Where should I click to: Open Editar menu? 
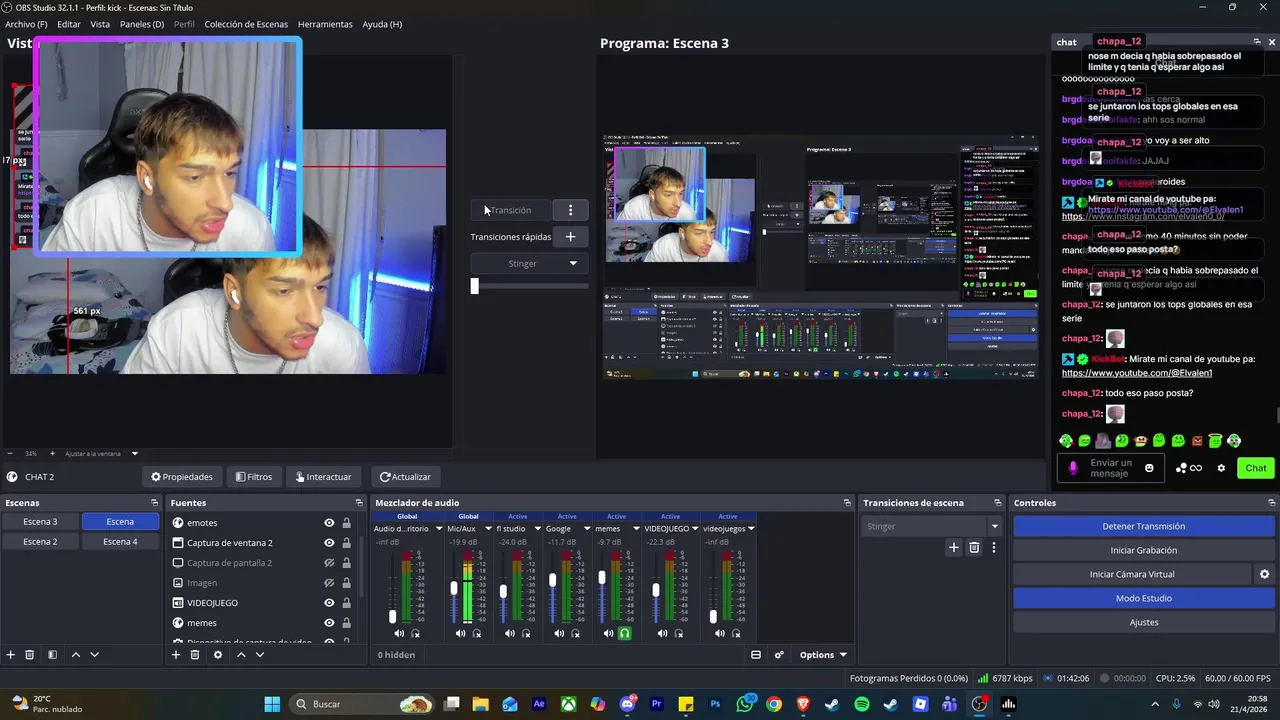point(69,24)
